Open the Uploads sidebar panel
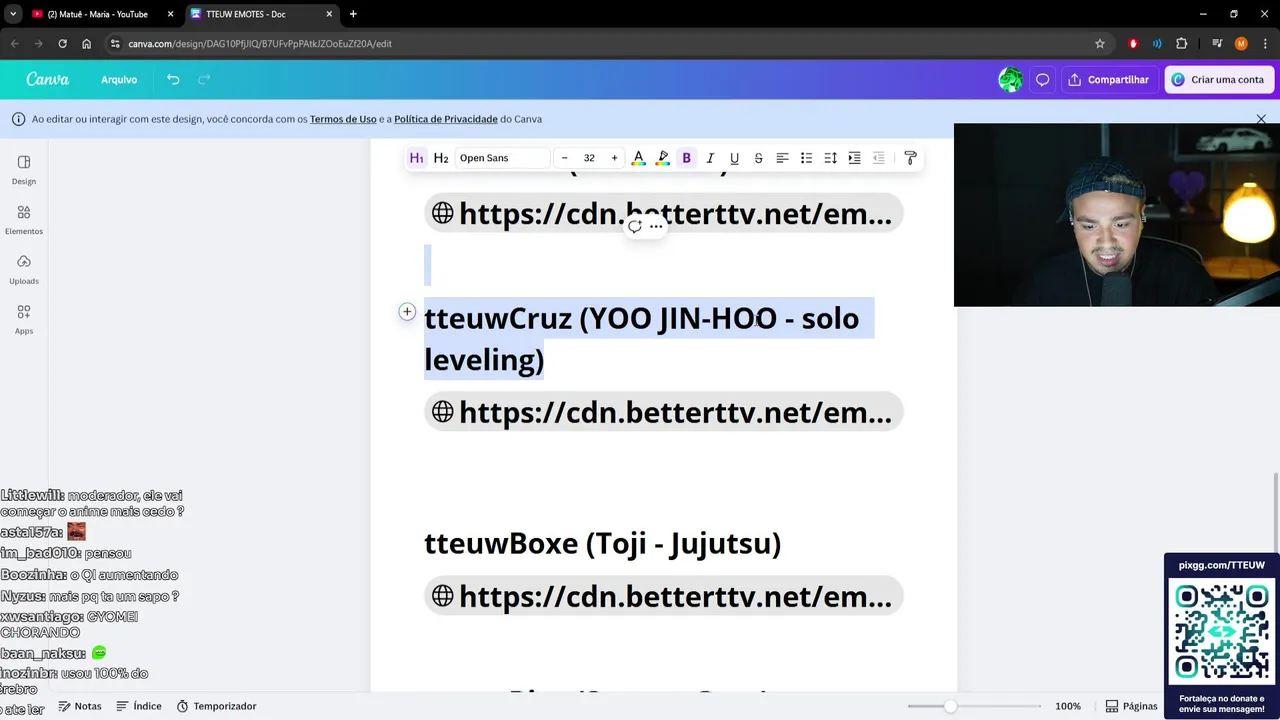Screen dimensions: 1280x720 pyautogui.click(x=24, y=270)
